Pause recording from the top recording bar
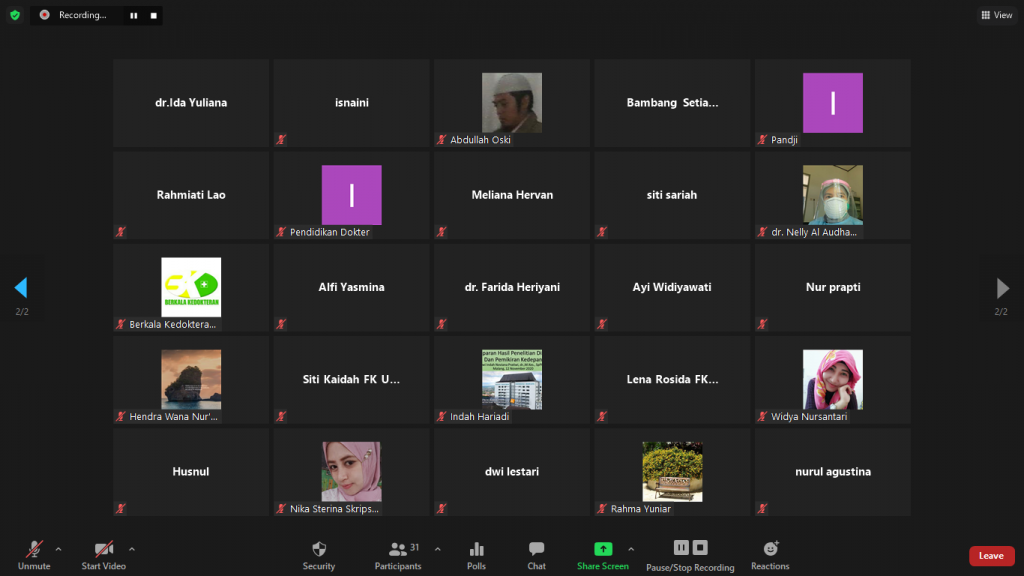 tap(134, 15)
